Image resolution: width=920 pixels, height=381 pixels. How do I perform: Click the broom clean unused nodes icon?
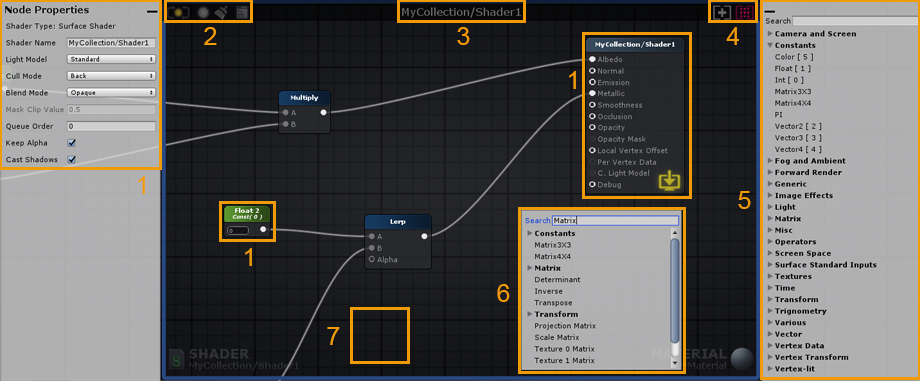pos(221,12)
